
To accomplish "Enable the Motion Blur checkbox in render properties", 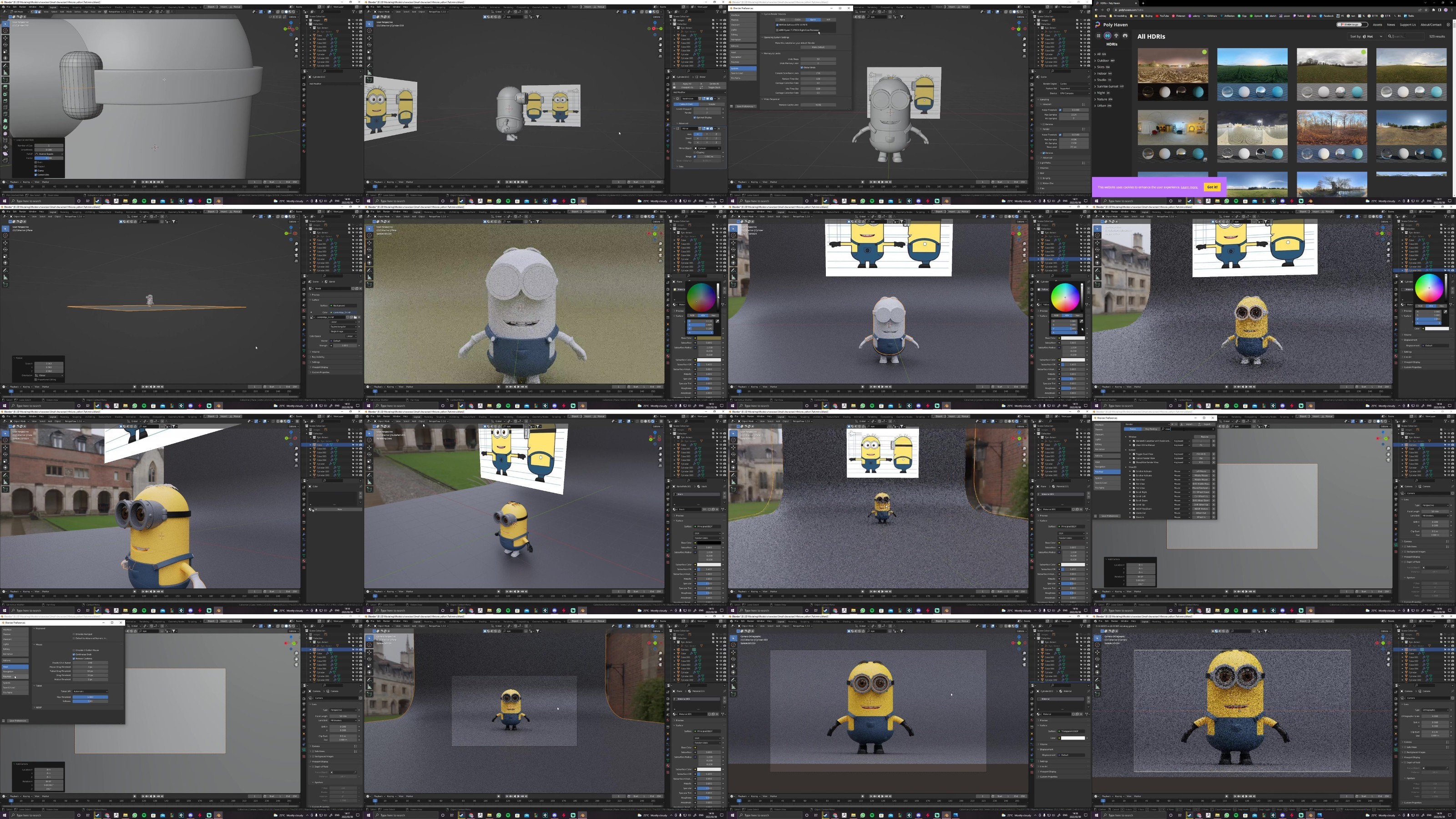I will click(1041, 183).
